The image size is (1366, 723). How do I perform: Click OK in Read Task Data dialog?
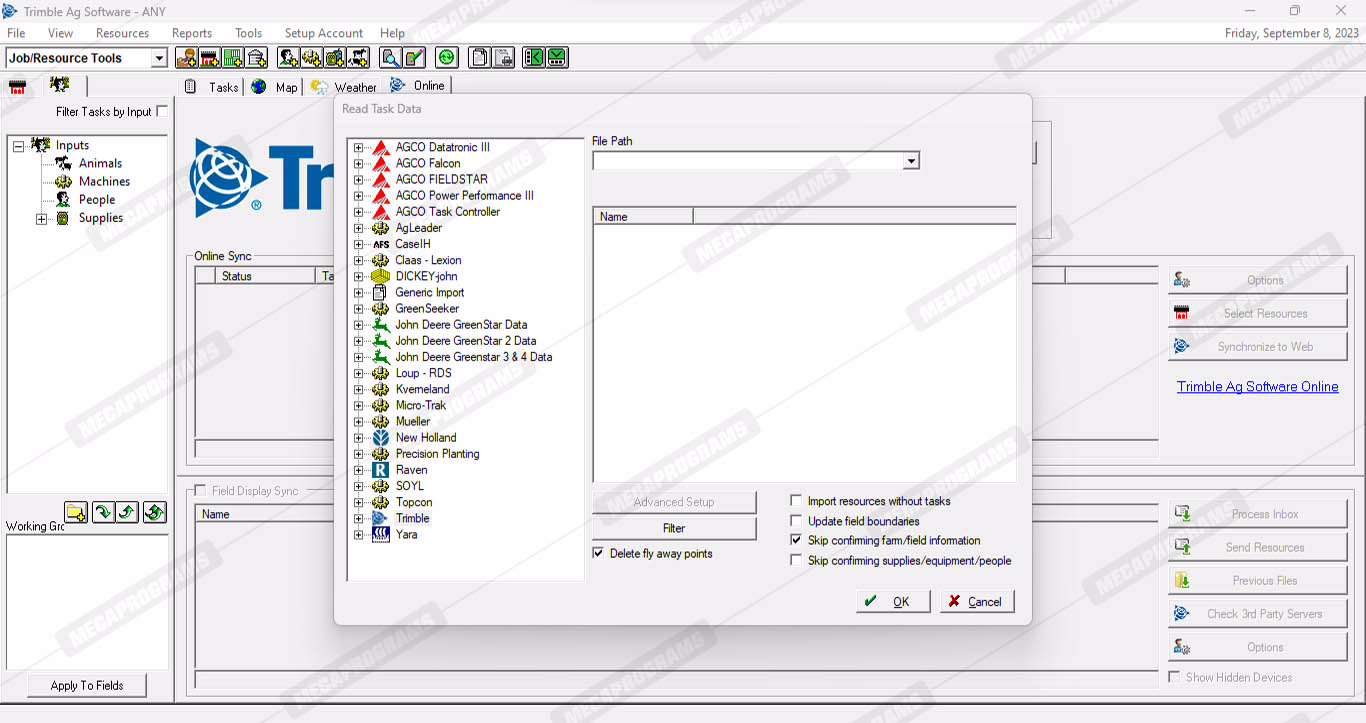click(x=893, y=601)
